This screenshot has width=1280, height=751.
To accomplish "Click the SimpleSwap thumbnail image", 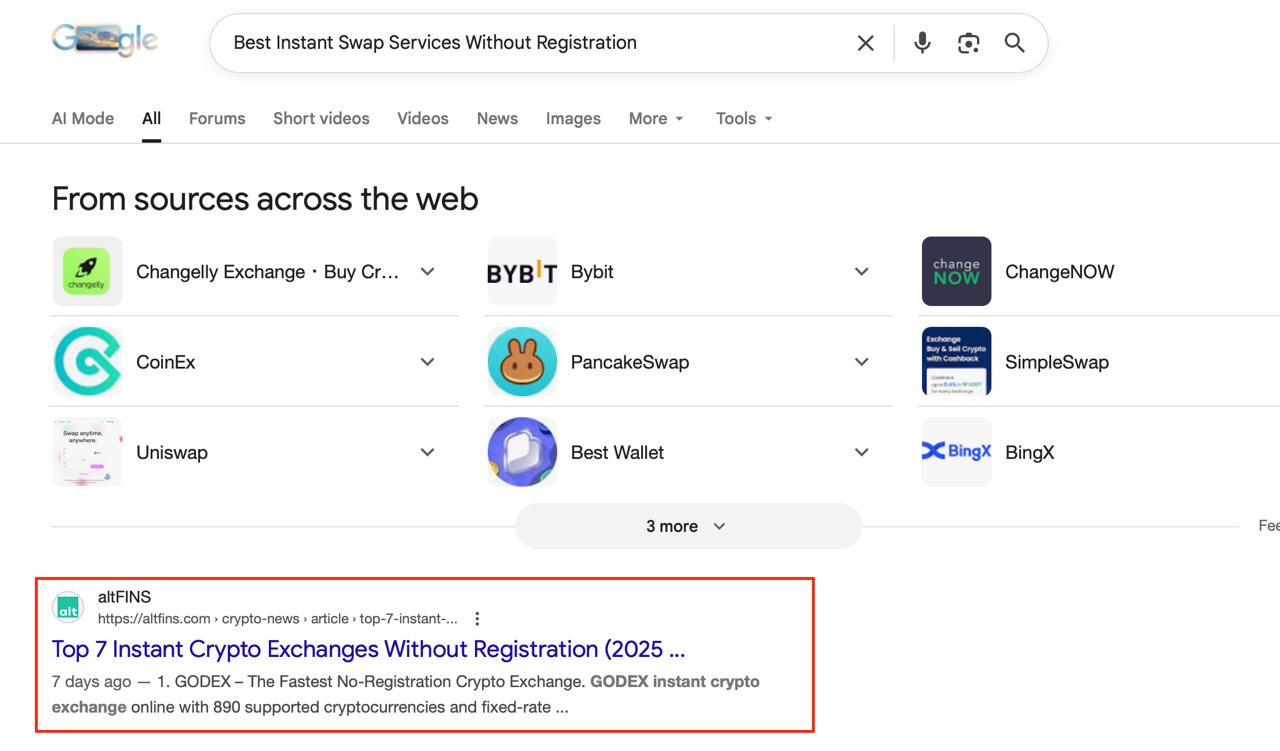I will pos(956,362).
